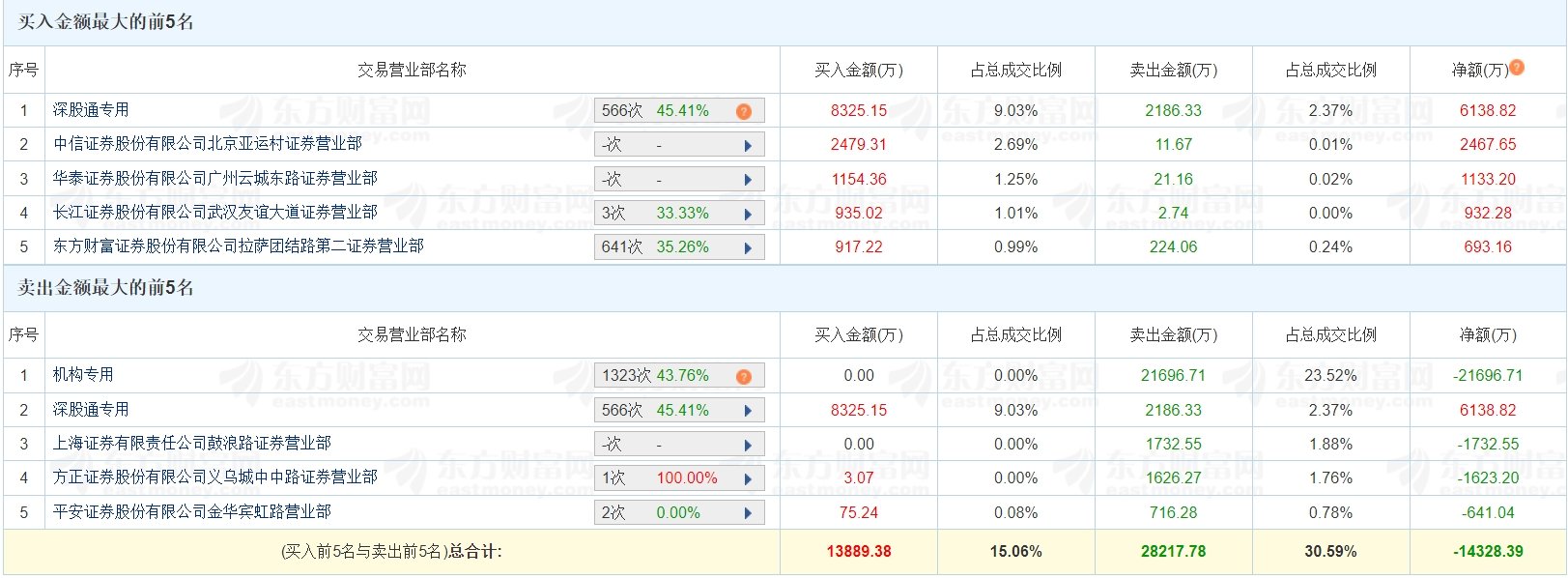Select net amount 693.16

tap(1488, 247)
